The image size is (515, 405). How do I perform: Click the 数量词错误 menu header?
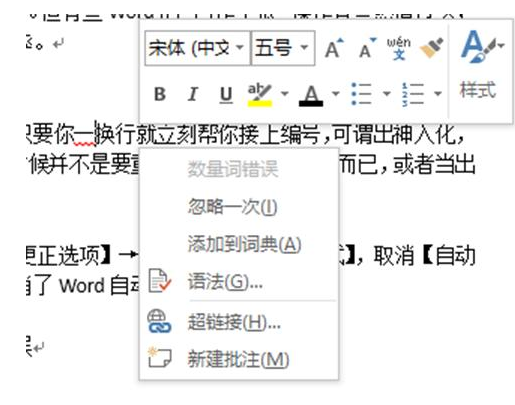(233, 169)
